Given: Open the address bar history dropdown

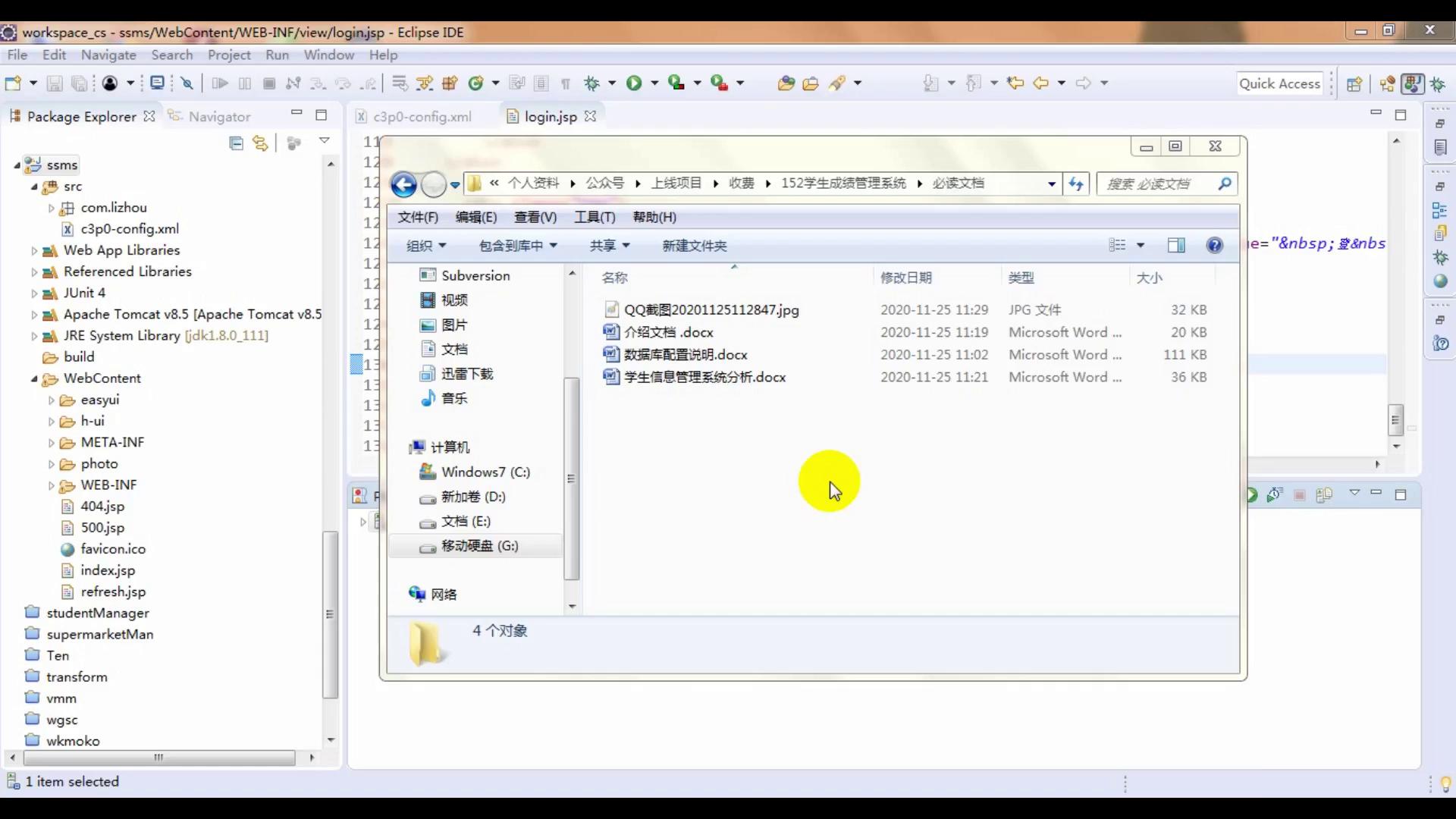Looking at the screenshot, I should [x=1050, y=184].
